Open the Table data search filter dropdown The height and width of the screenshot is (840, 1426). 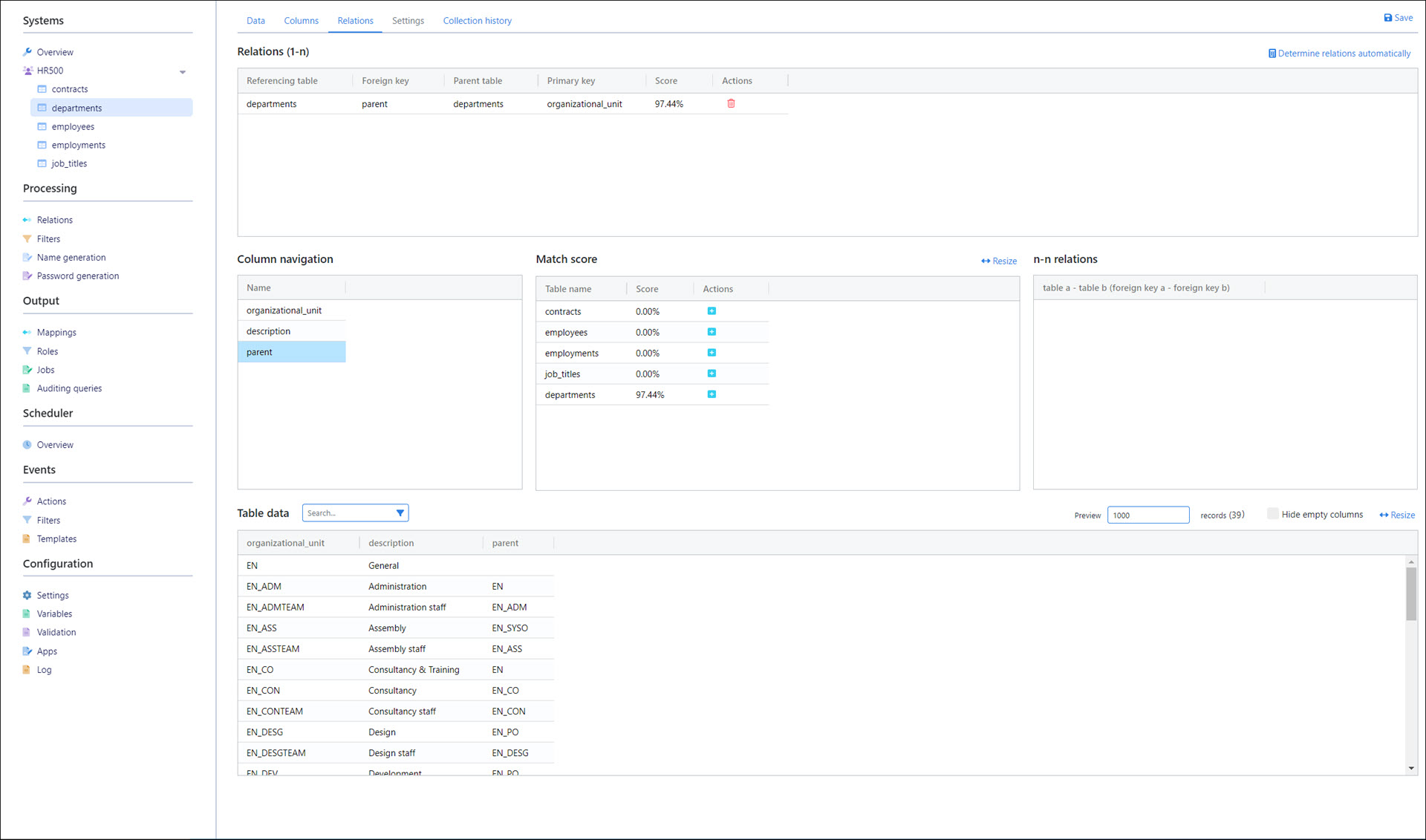point(400,513)
